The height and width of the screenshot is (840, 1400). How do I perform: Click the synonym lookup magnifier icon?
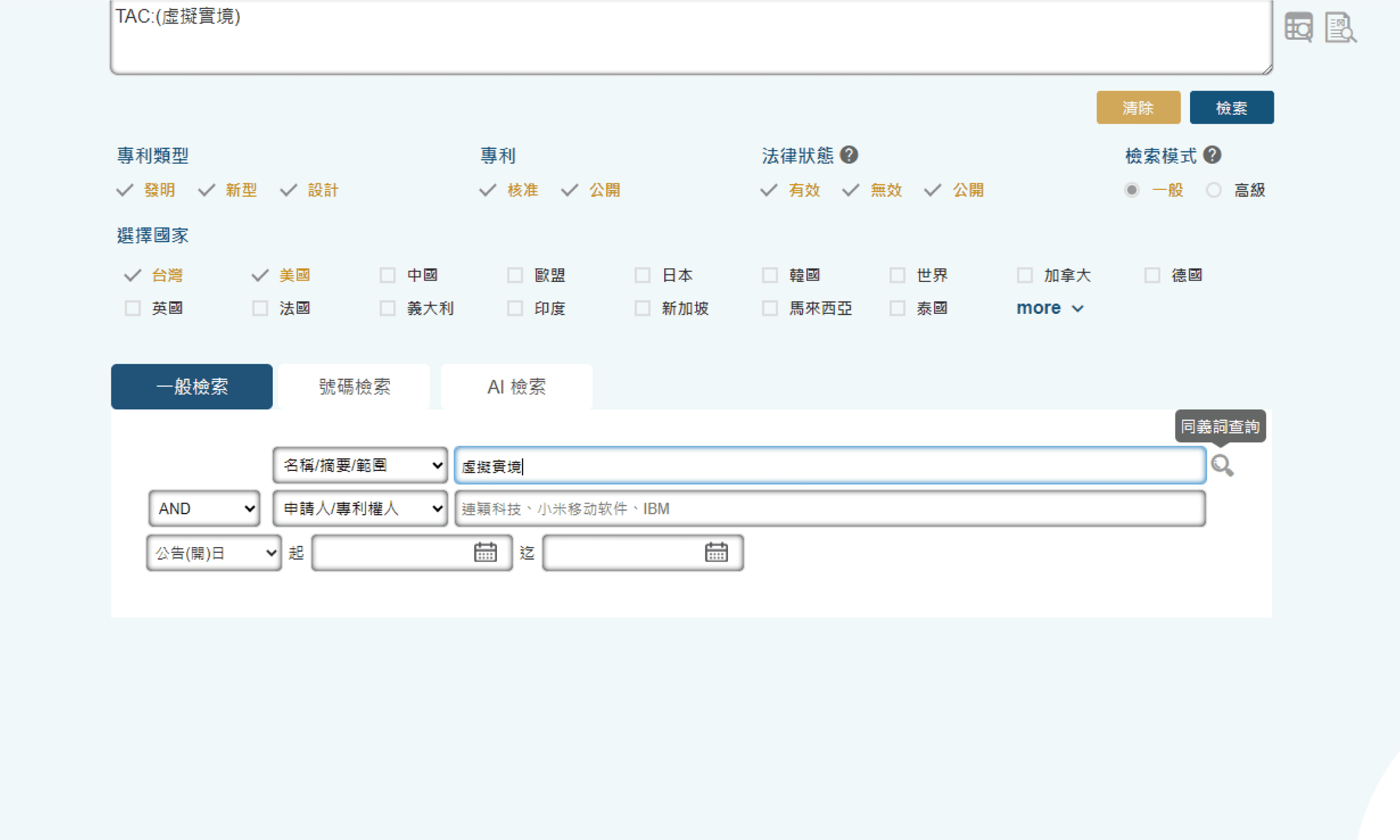[1221, 465]
